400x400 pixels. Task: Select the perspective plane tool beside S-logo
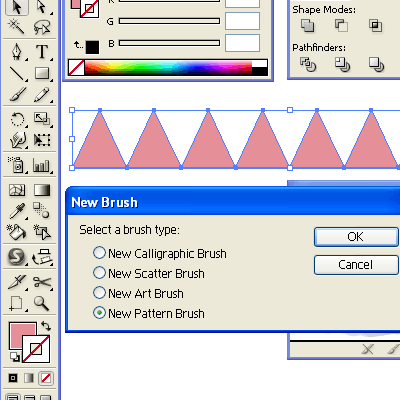42,257
